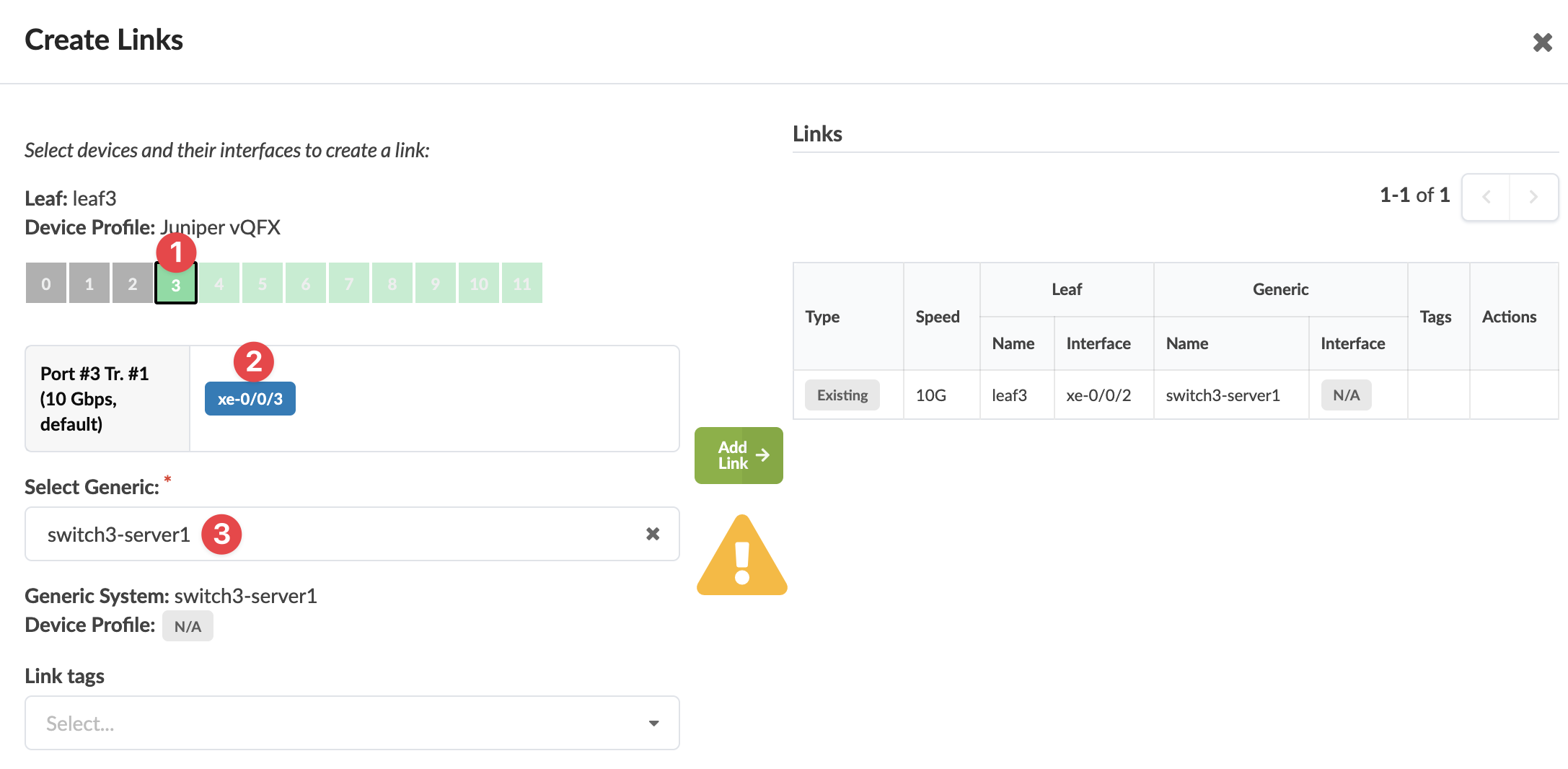Toggle leaf port 3 selection
The height and width of the screenshot is (769, 1568).
pyautogui.click(x=176, y=284)
